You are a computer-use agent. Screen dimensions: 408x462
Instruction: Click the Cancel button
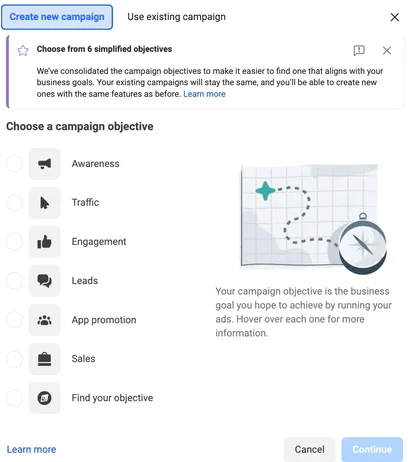pyautogui.click(x=309, y=449)
